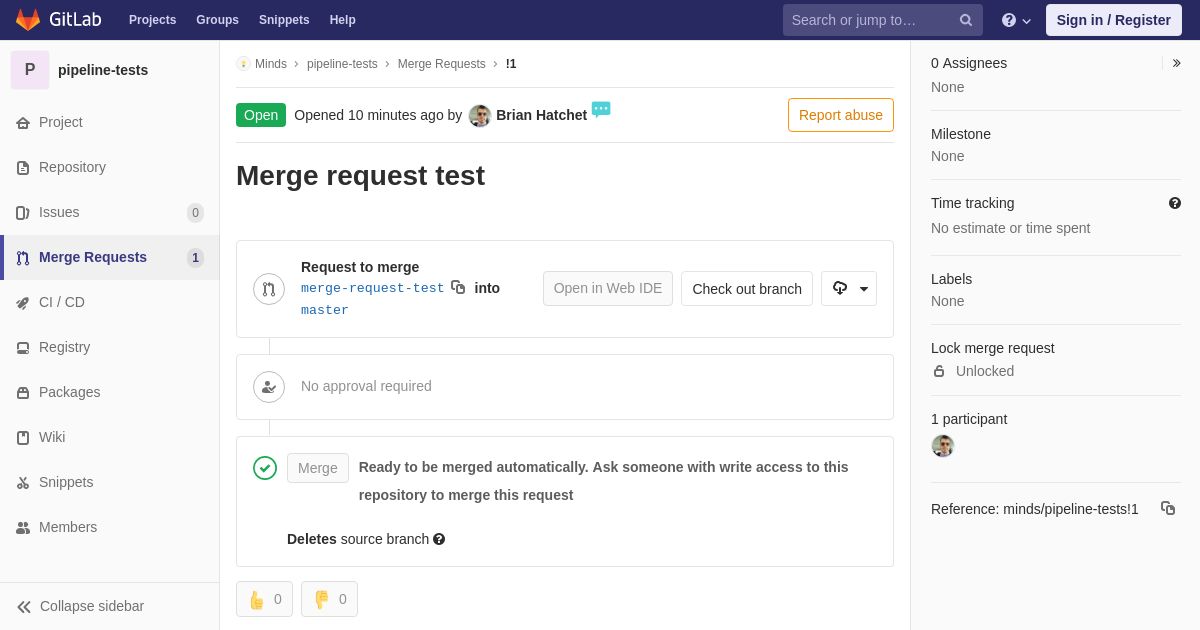Open Help from the top navigation
Image resolution: width=1200 pixels, height=630 pixels.
click(x=343, y=20)
